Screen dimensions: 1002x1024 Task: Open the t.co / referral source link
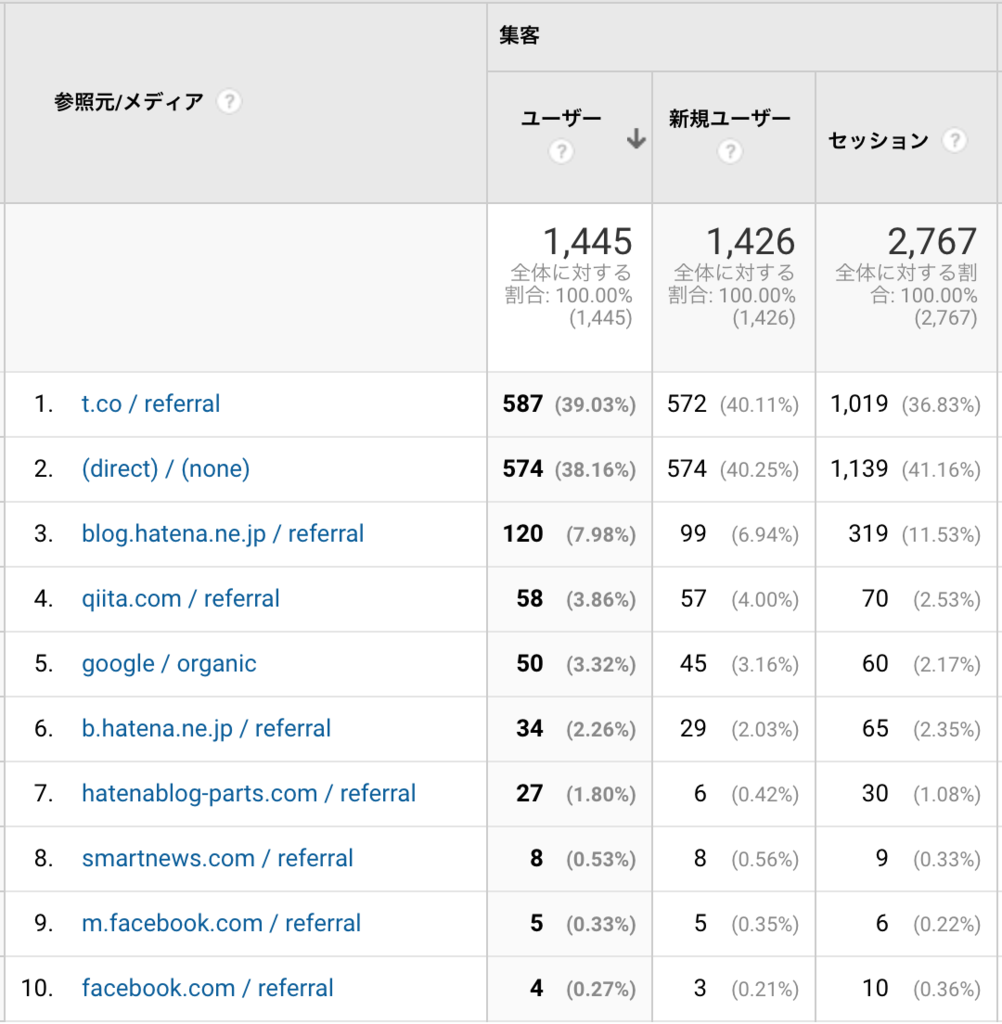150,404
